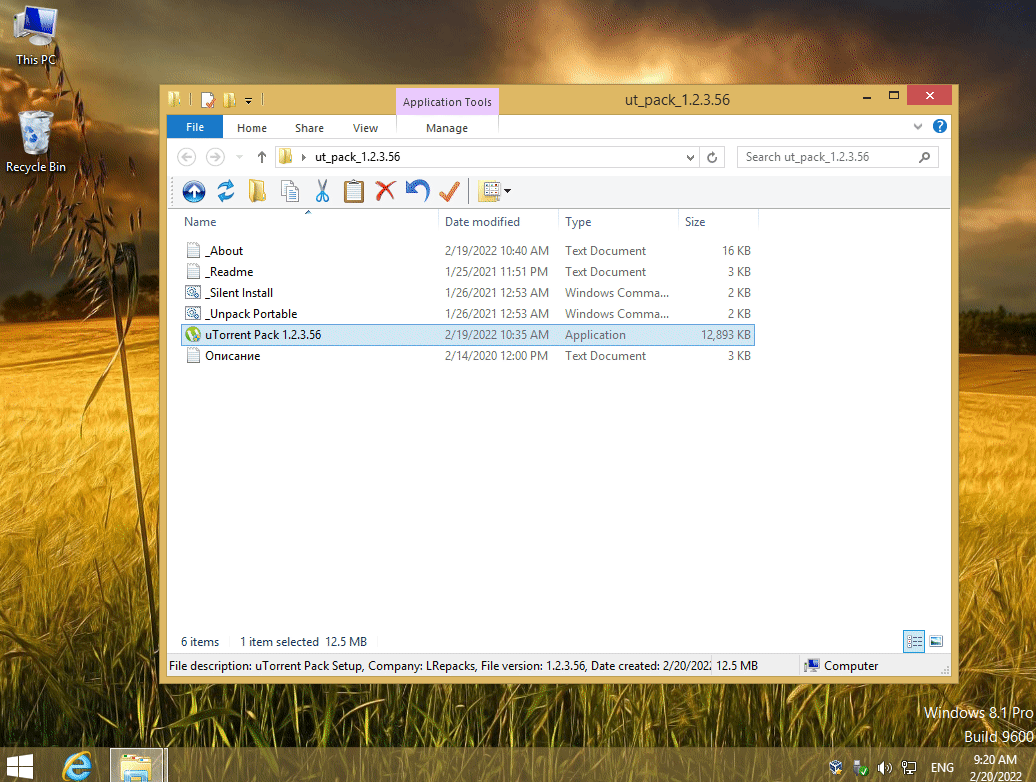1036x782 pixels.
Task: Open the dropdown arrow beside the view layout icon
Action: coord(507,192)
